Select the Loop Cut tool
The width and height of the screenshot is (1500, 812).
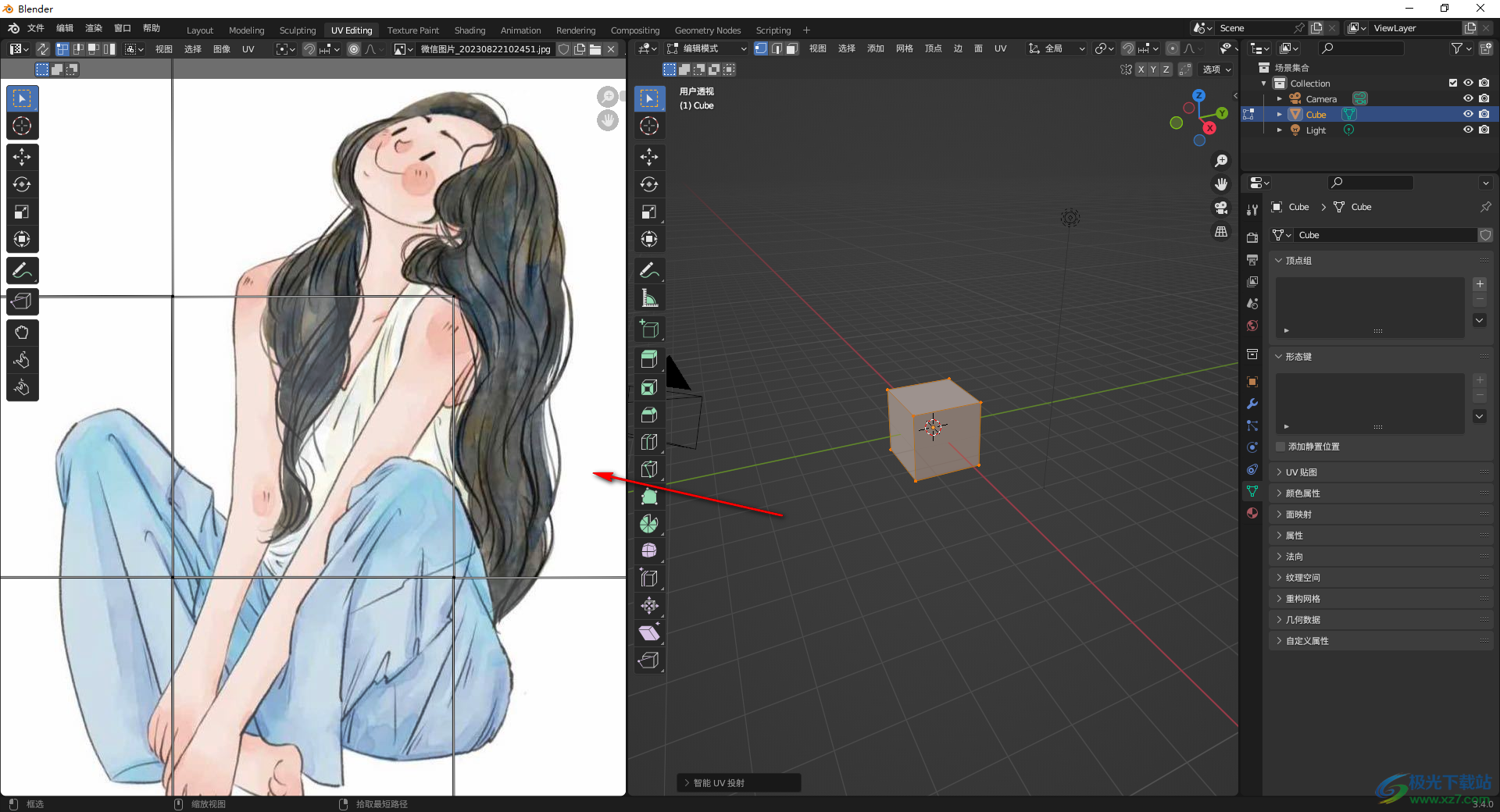coord(649,442)
